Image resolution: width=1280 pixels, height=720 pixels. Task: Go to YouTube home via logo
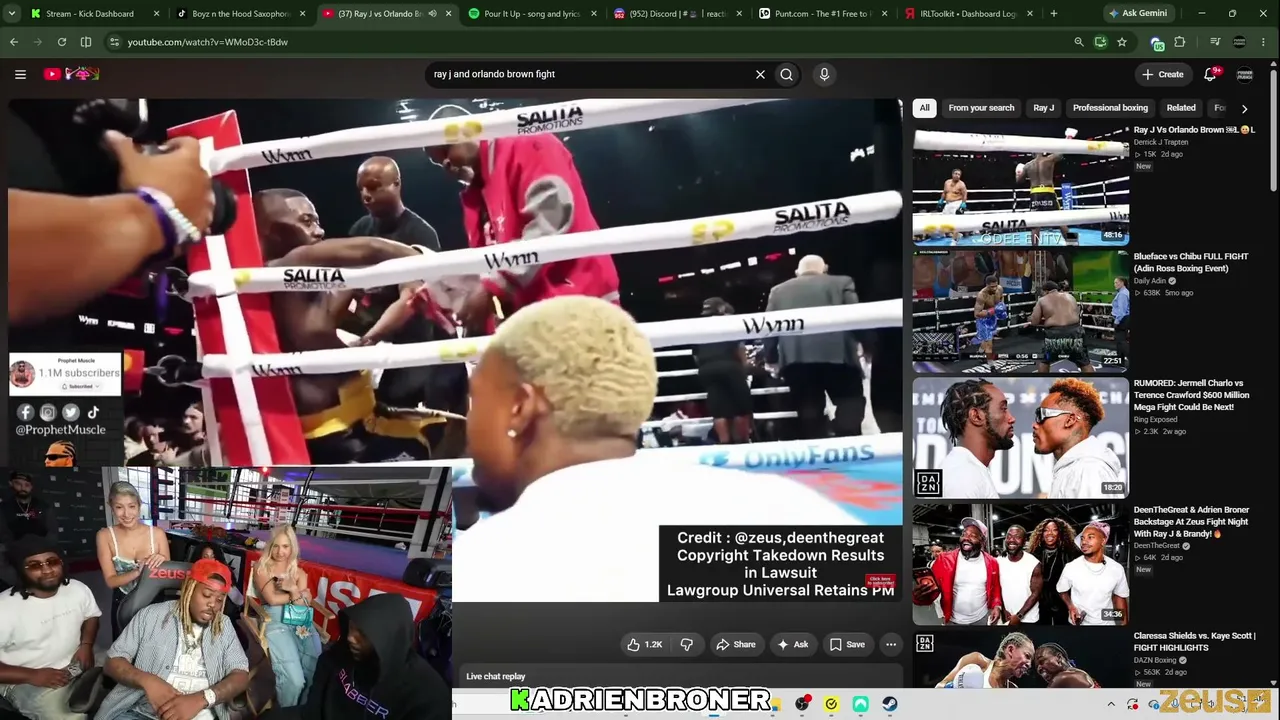click(x=71, y=74)
